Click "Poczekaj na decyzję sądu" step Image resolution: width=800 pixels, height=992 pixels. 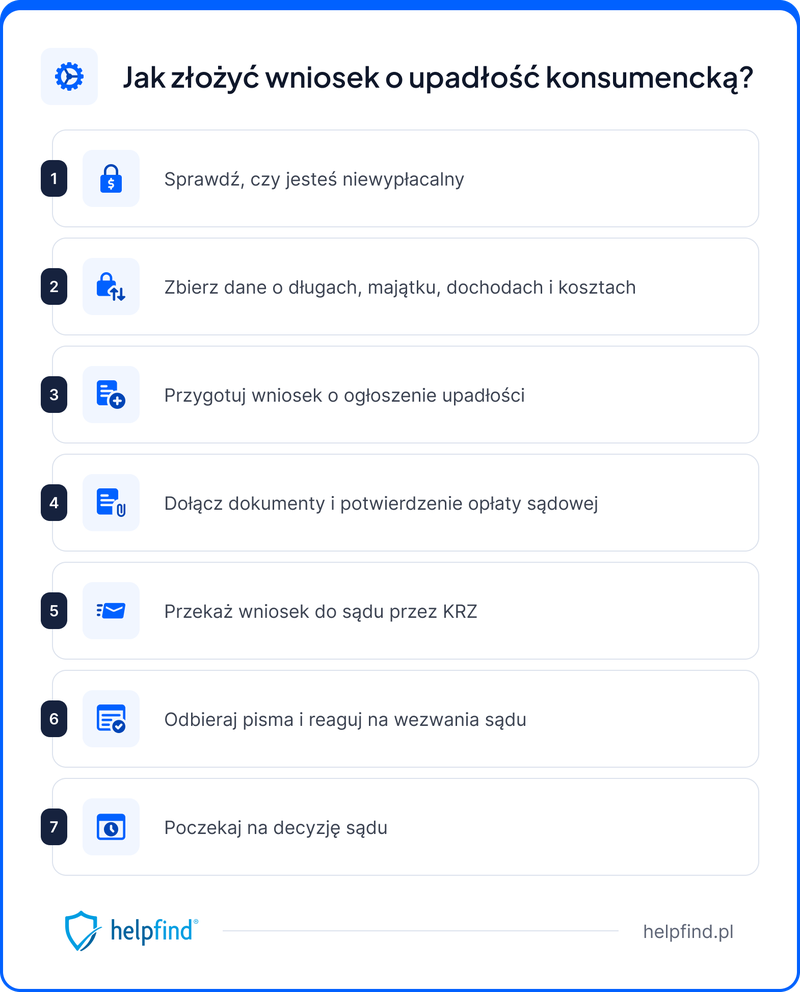click(x=275, y=828)
